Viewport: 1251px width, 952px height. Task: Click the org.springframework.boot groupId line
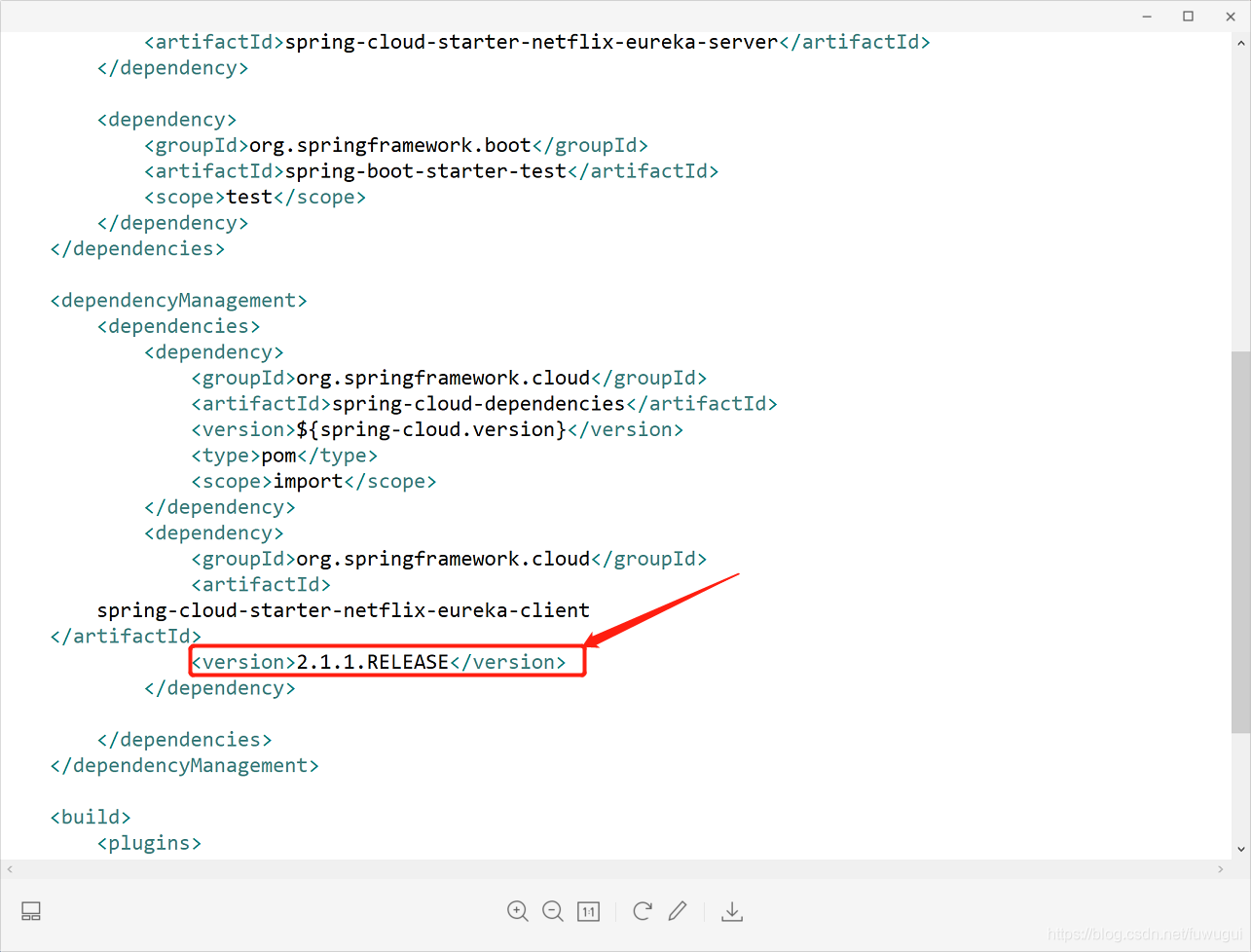396,145
